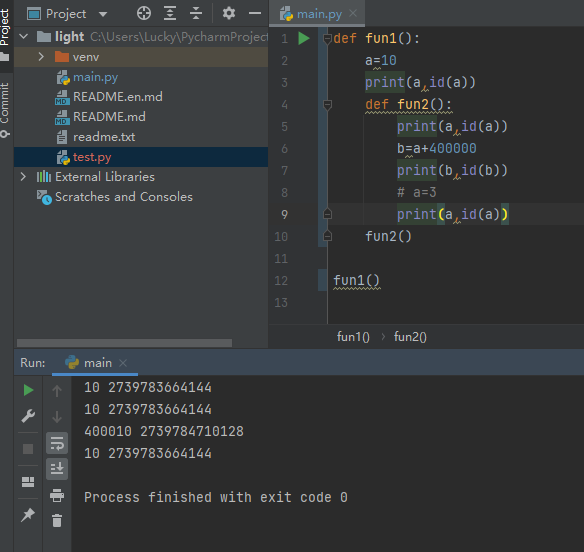Hide the Project panel with the minus icon
This screenshot has height=552, width=584.
click(255, 14)
